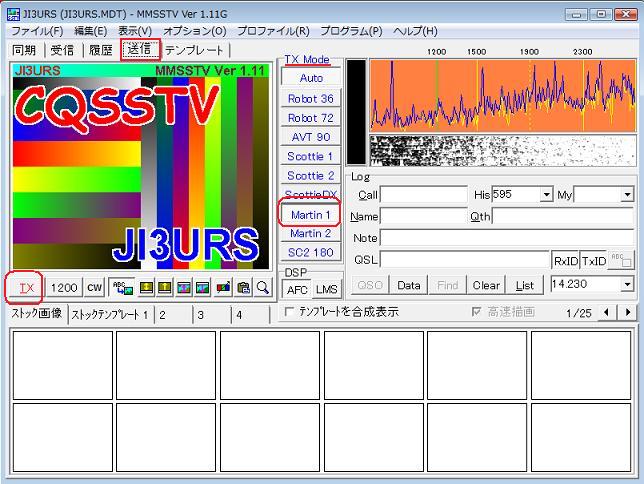Viewport: 644px width, 484px height.
Task: Select ストックテンプレート 1 tab
Action: click(110, 315)
